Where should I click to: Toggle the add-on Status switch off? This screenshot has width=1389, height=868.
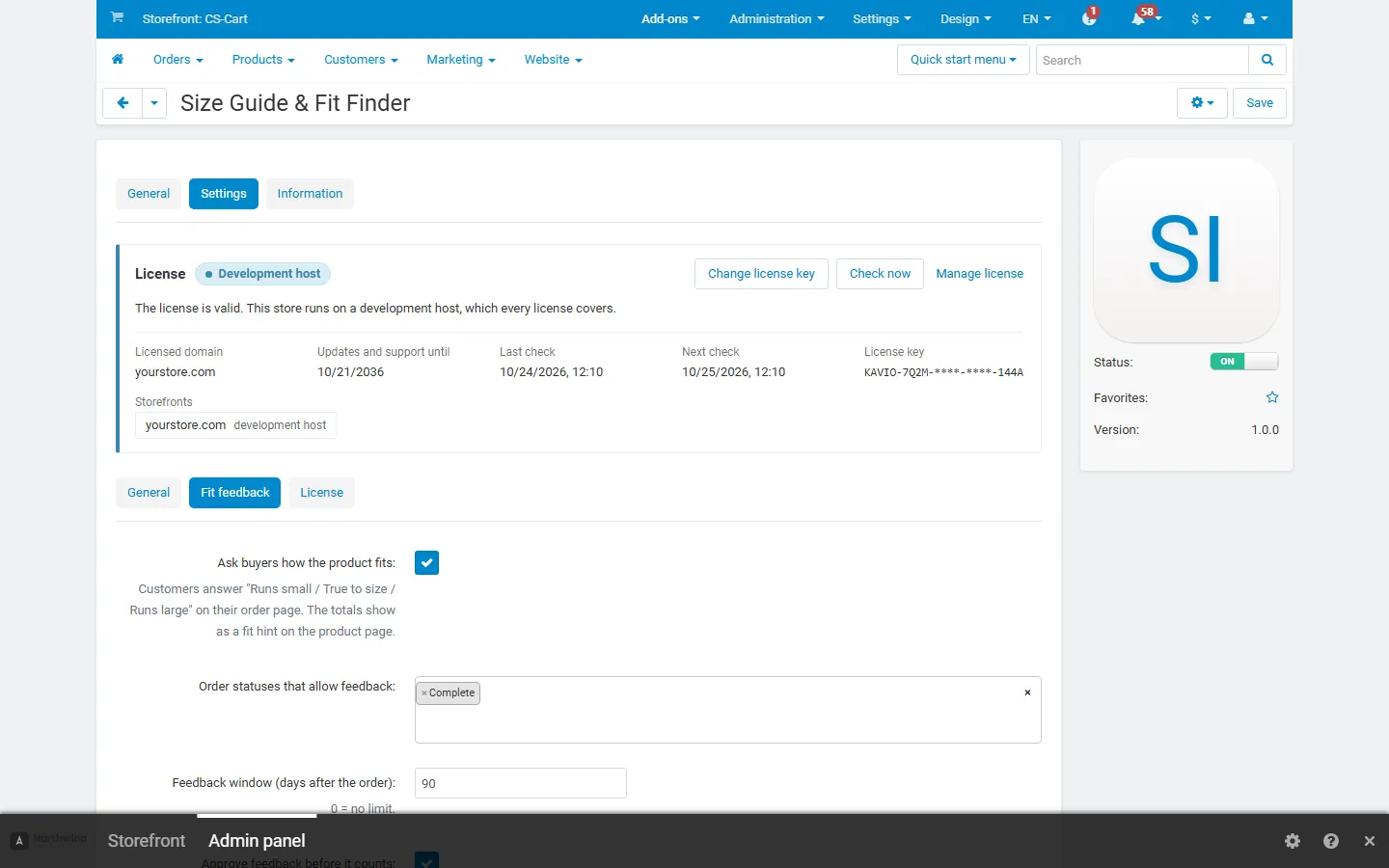(1244, 362)
